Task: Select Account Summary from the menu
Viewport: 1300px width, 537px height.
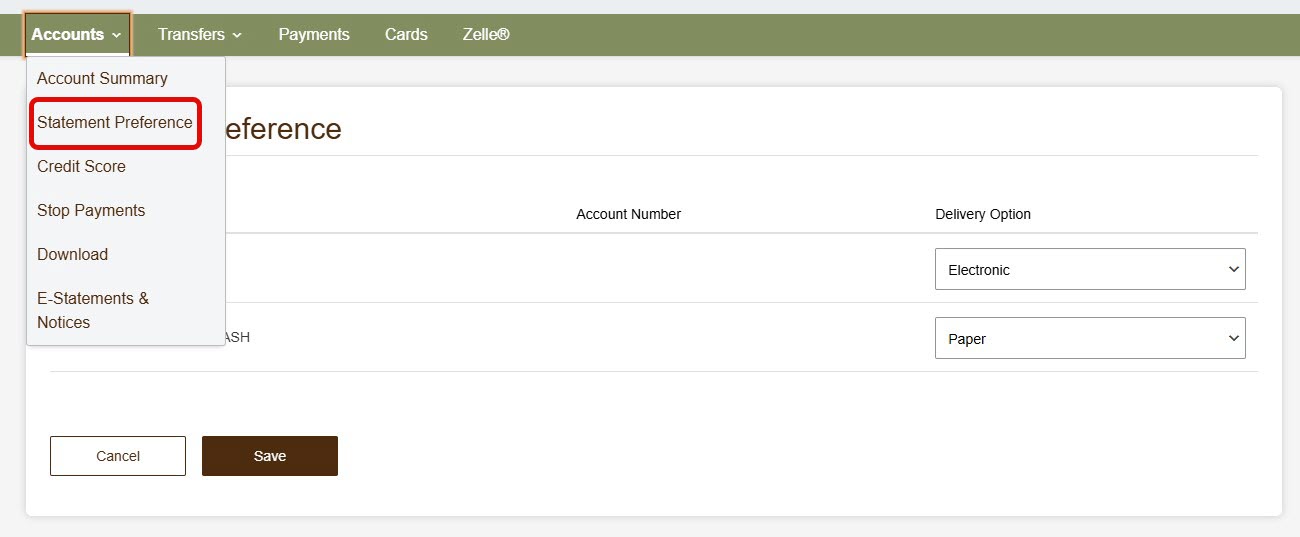Action: tap(102, 78)
